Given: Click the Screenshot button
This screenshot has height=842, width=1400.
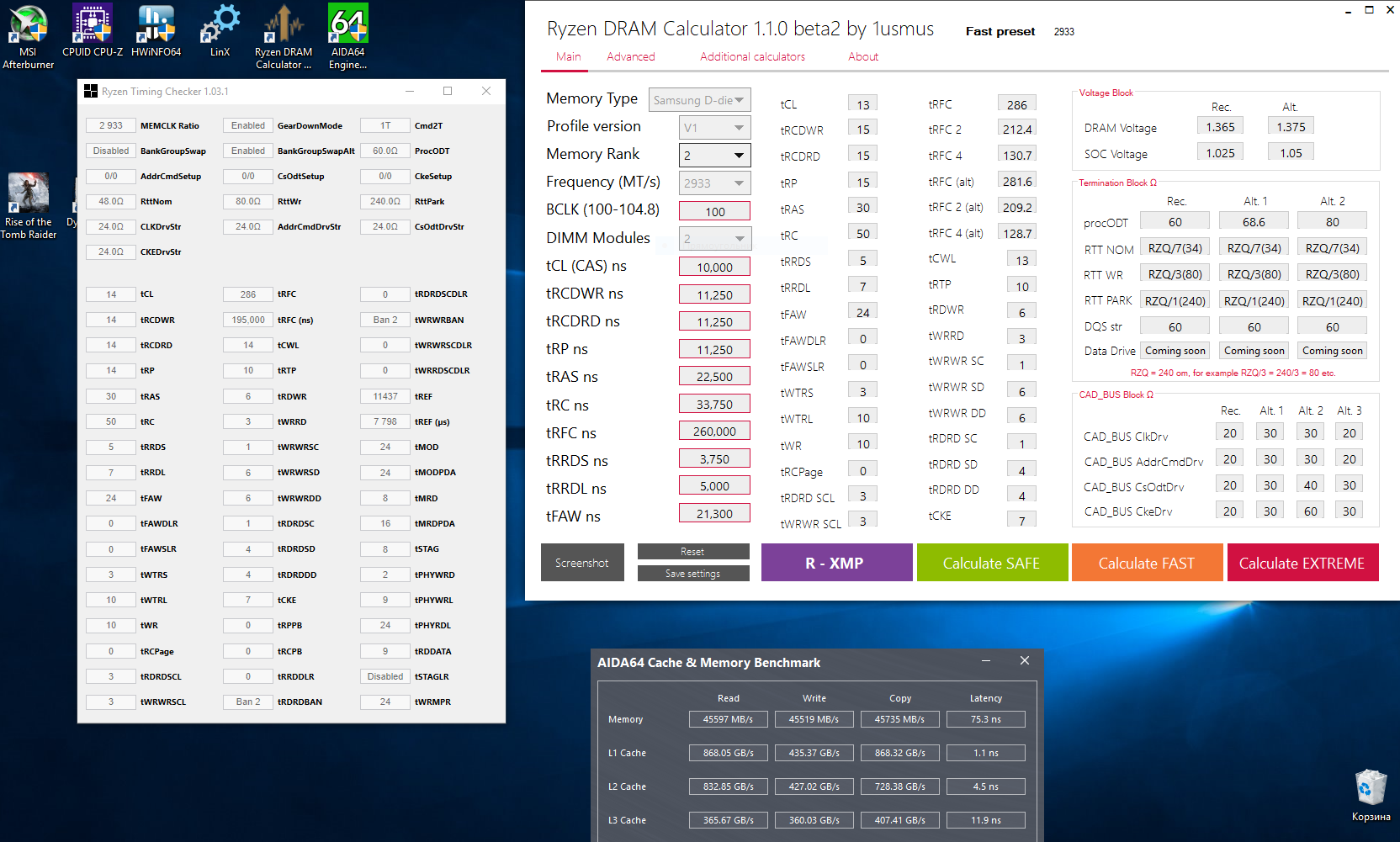Looking at the screenshot, I should click(582, 563).
